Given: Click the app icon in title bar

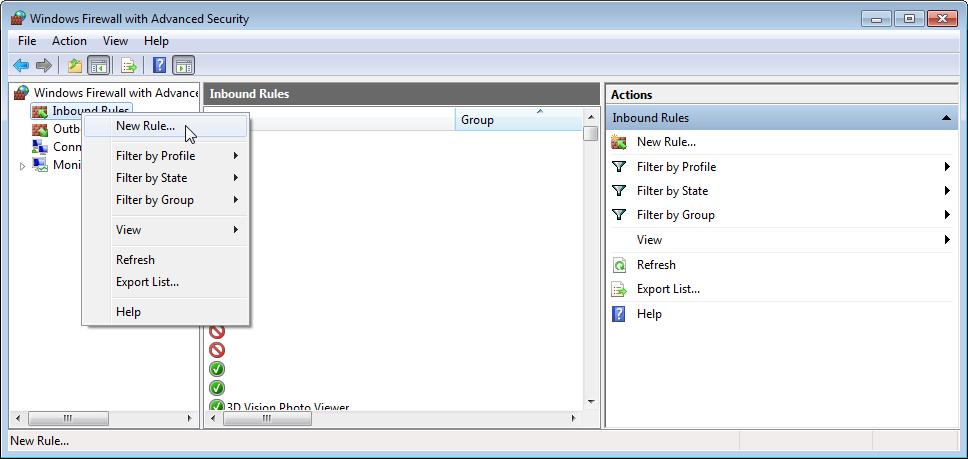Looking at the screenshot, I should coord(19,19).
